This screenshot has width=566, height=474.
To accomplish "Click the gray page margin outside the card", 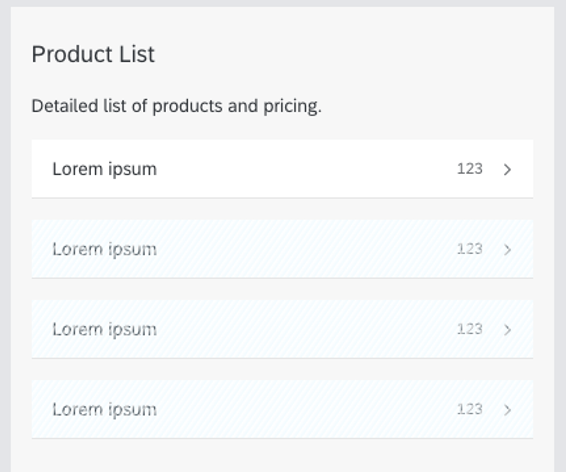I will click(x=560, y=235).
